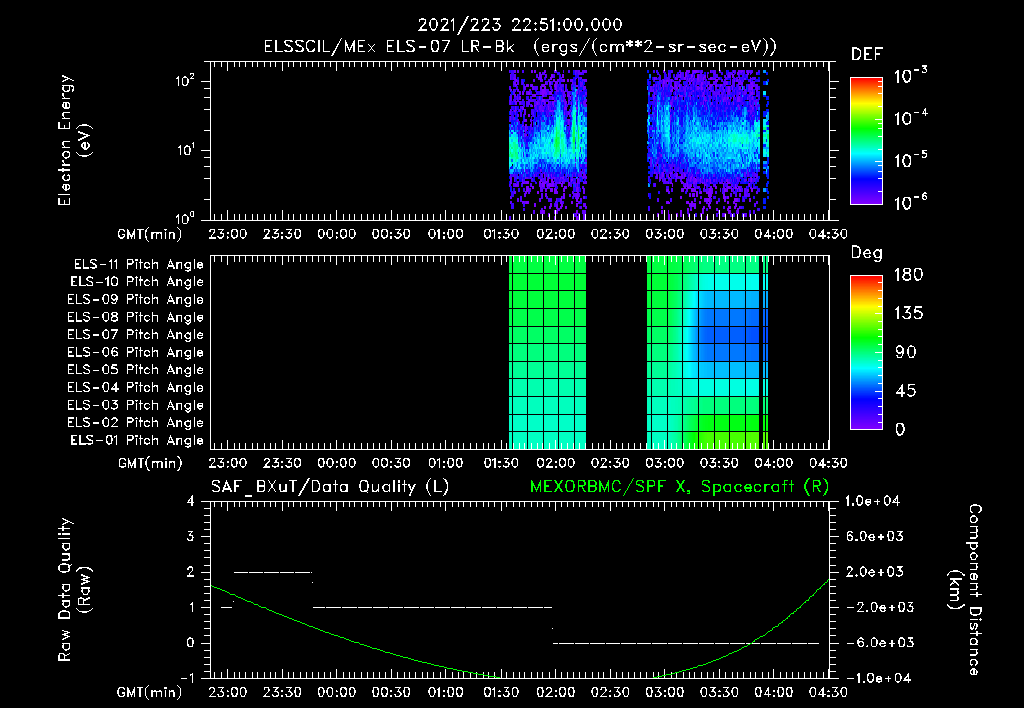
Task: Click the 10^-3 tick on DEF scale
Action: [910, 76]
